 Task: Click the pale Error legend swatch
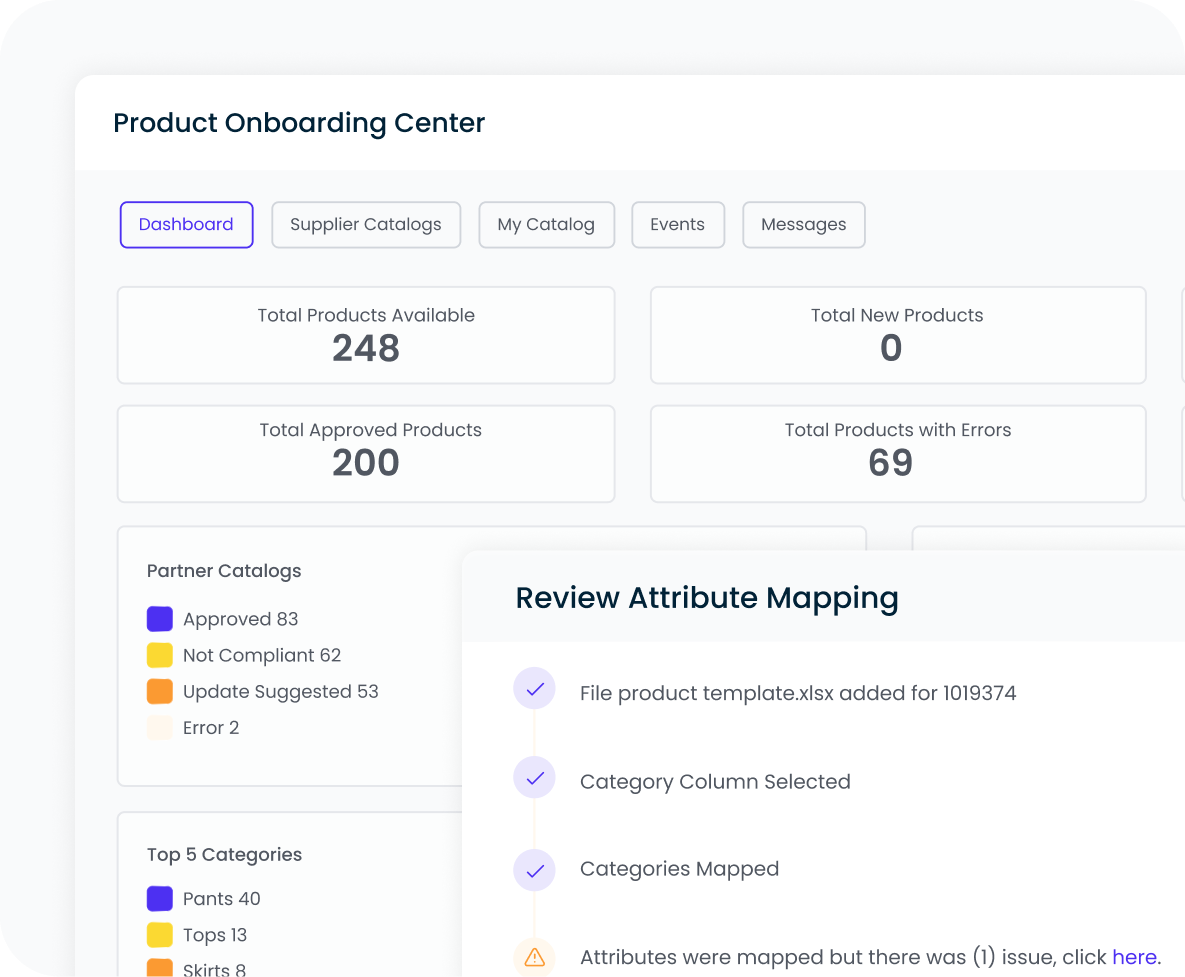click(160, 727)
